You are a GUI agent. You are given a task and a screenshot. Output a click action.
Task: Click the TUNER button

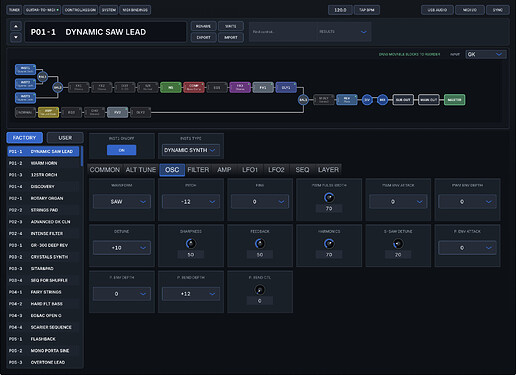(14, 10)
